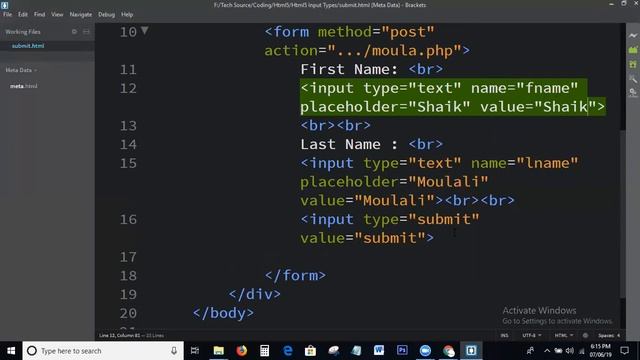Click the Brackets app icon in title bar
This screenshot has width=640, height=360.
click(4, 5)
